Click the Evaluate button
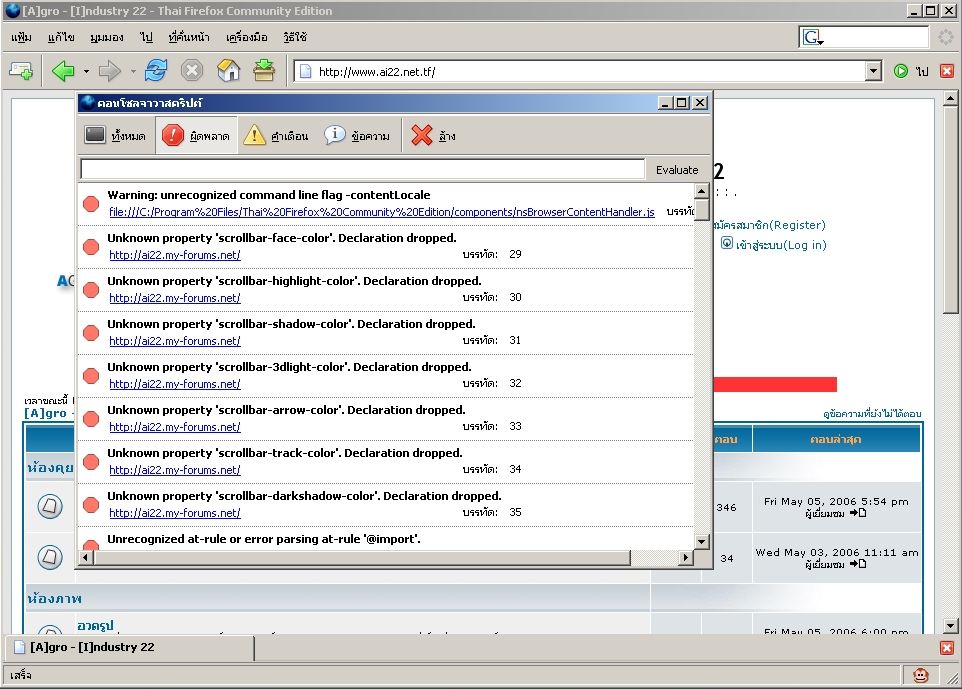This screenshot has height=689, width=962. point(677,170)
